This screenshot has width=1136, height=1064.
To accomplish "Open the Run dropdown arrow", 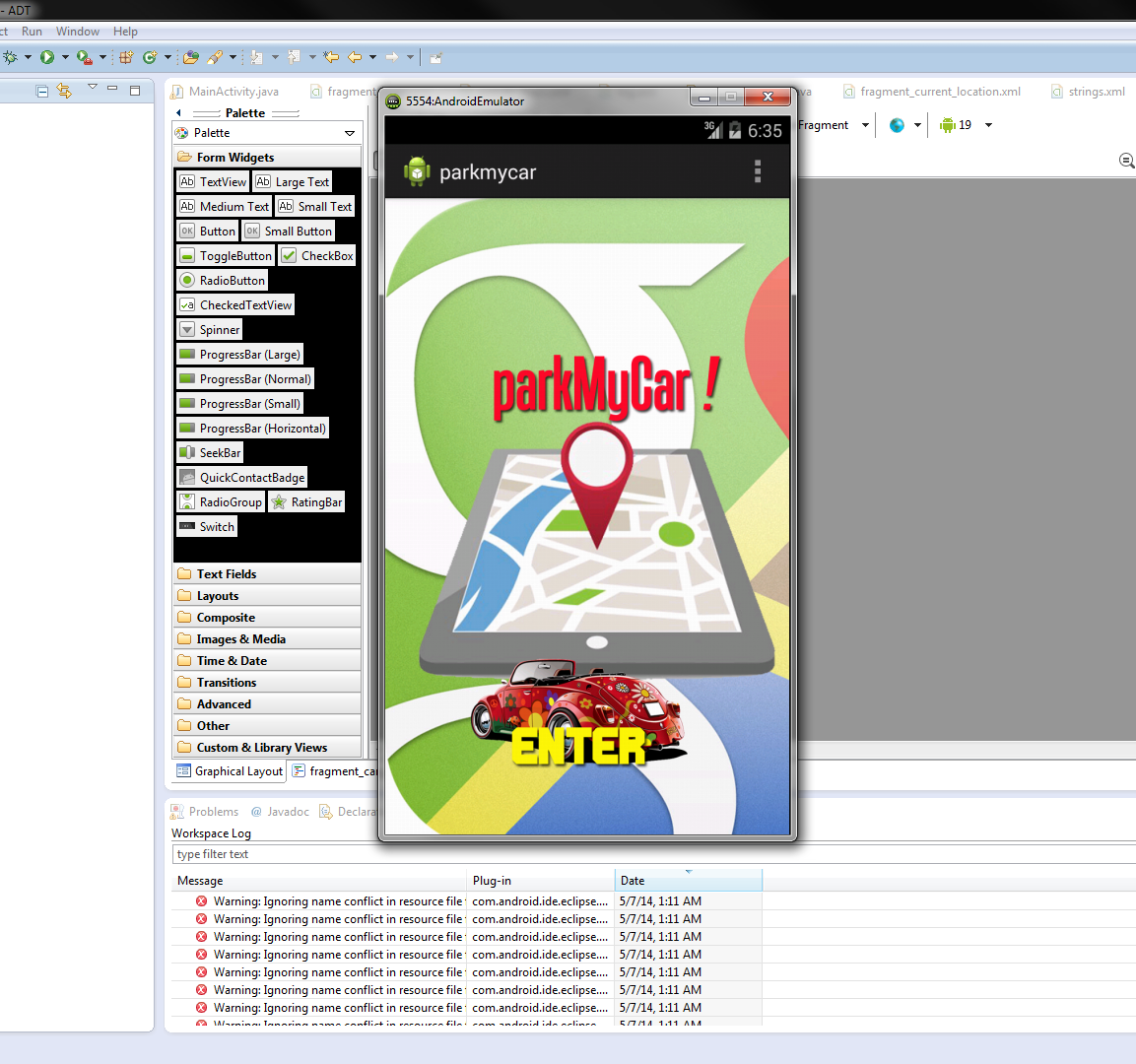I will [65, 57].
